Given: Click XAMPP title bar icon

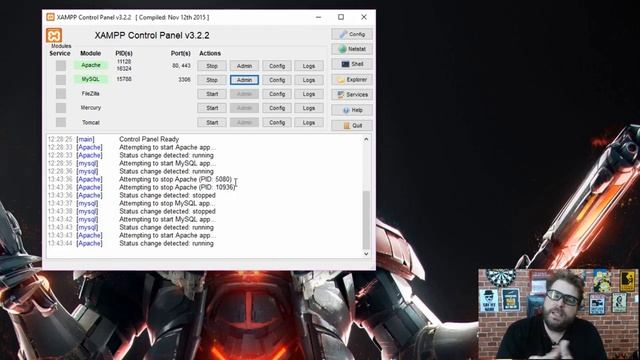Looking at the screenshot, I should pos(50,17).
